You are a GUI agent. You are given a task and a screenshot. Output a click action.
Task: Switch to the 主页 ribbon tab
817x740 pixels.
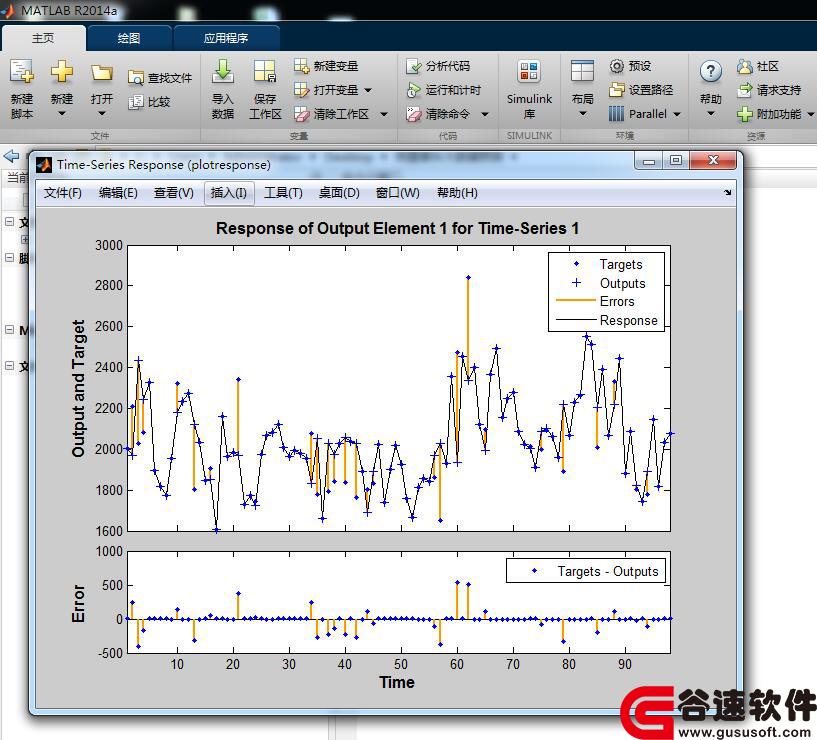pyautogui.click(x=43, y=38)
